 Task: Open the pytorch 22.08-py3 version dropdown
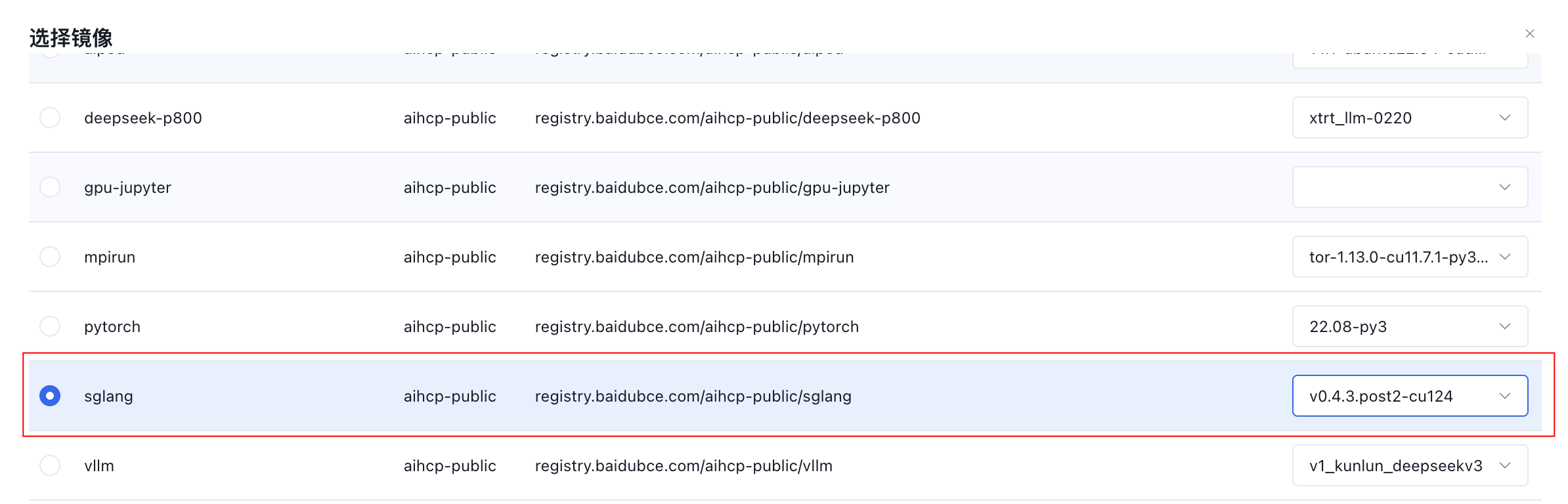coord(1410,326)
